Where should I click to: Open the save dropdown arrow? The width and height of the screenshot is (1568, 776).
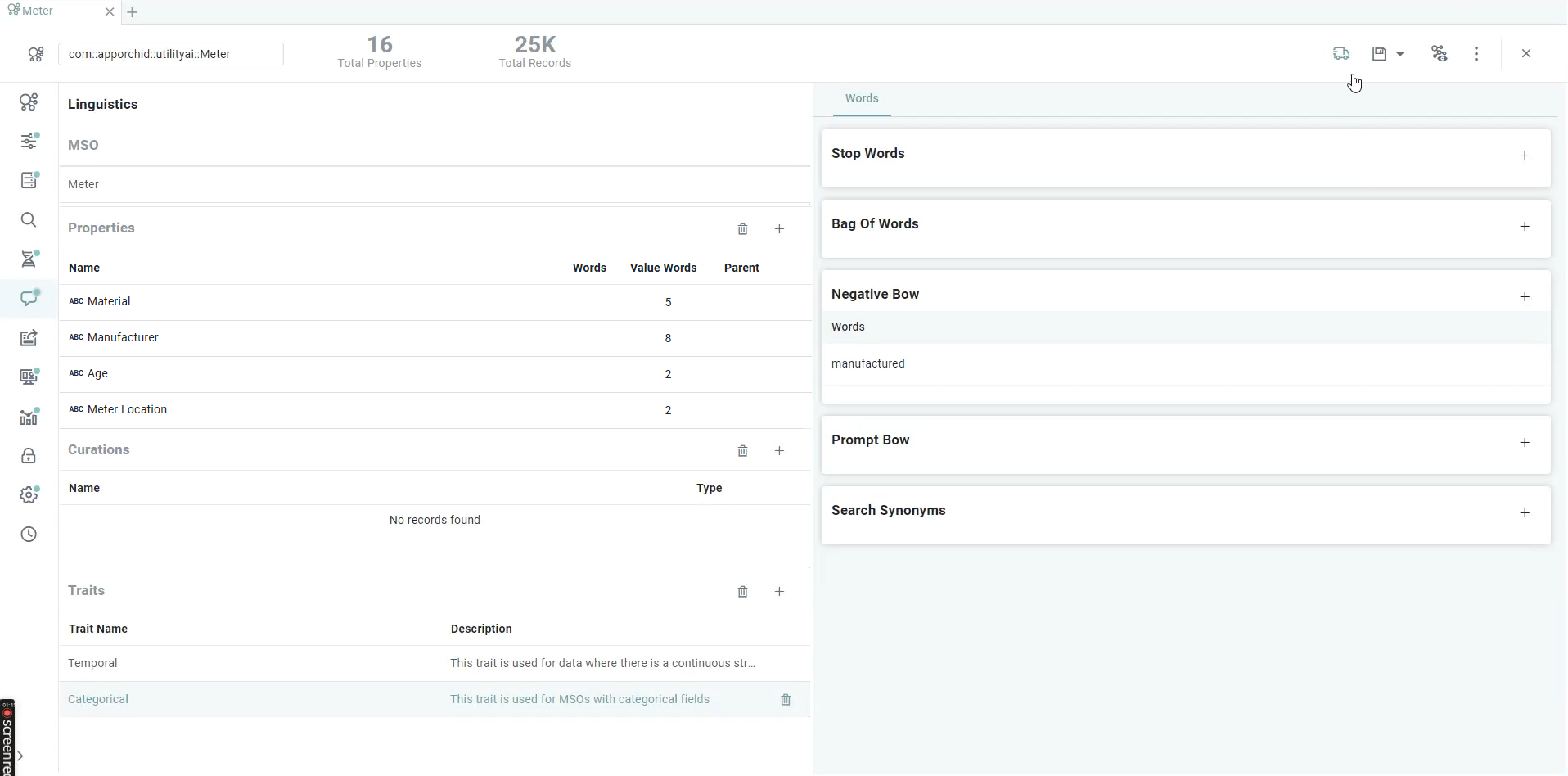1400,54
